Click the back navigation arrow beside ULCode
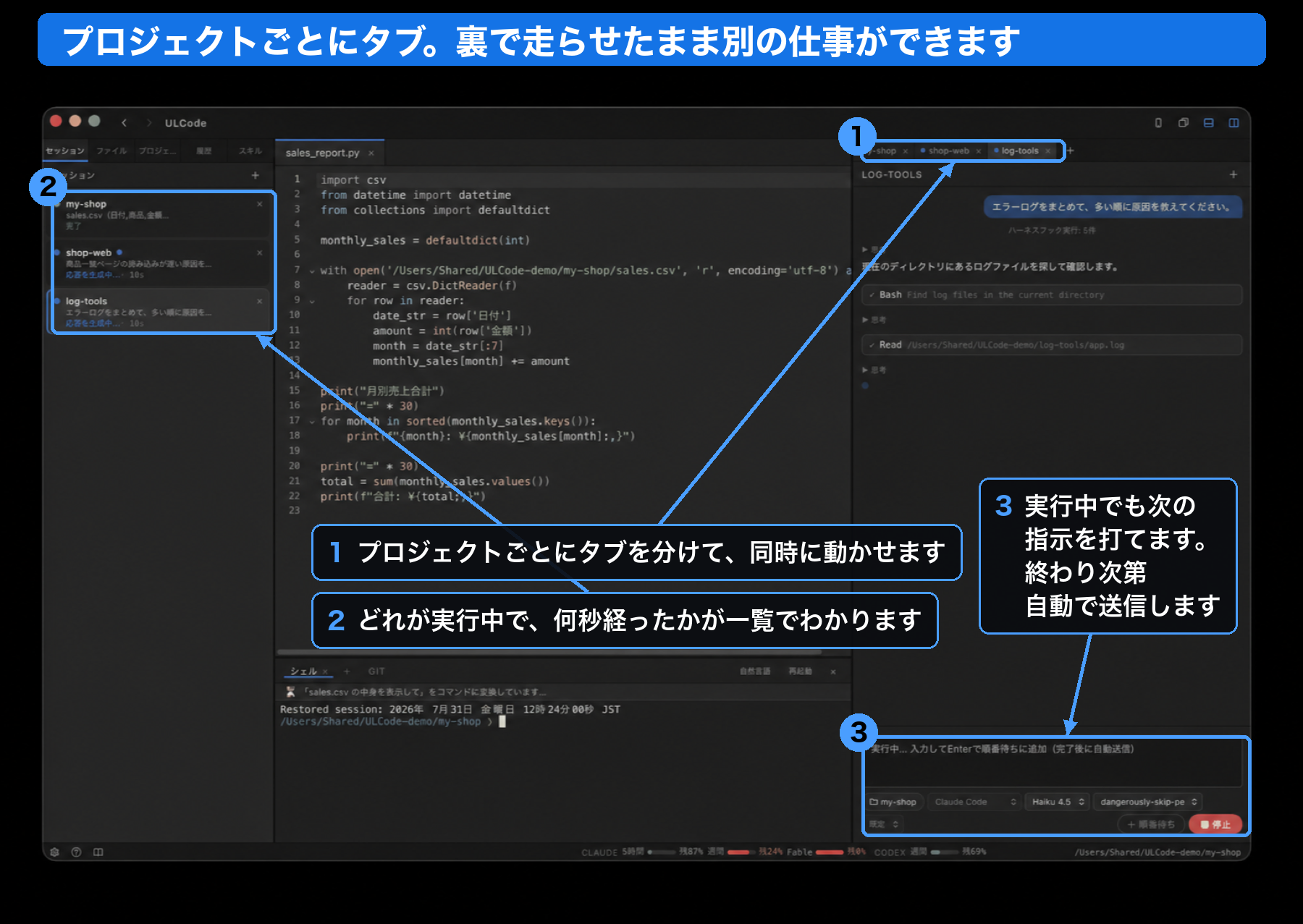The image size is (1303, 924). [x=125, y=123]
